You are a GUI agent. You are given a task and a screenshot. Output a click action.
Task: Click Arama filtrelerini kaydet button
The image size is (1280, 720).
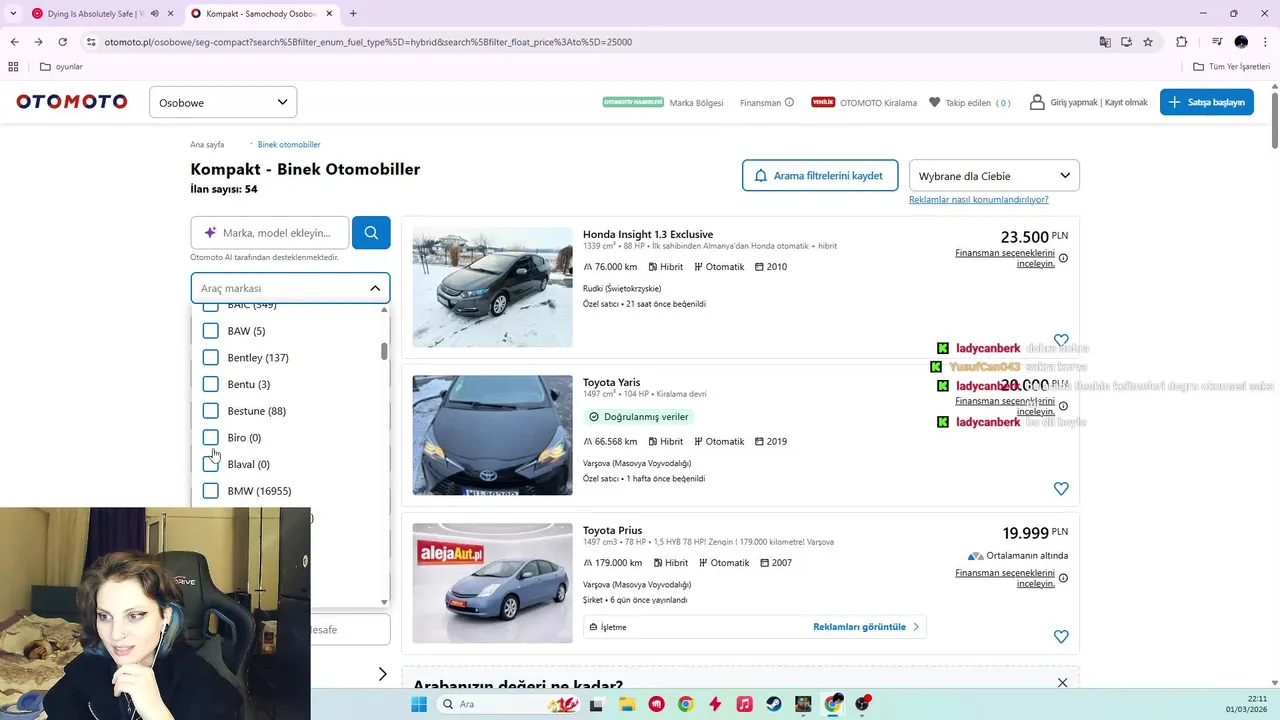(x=820, y=175)
